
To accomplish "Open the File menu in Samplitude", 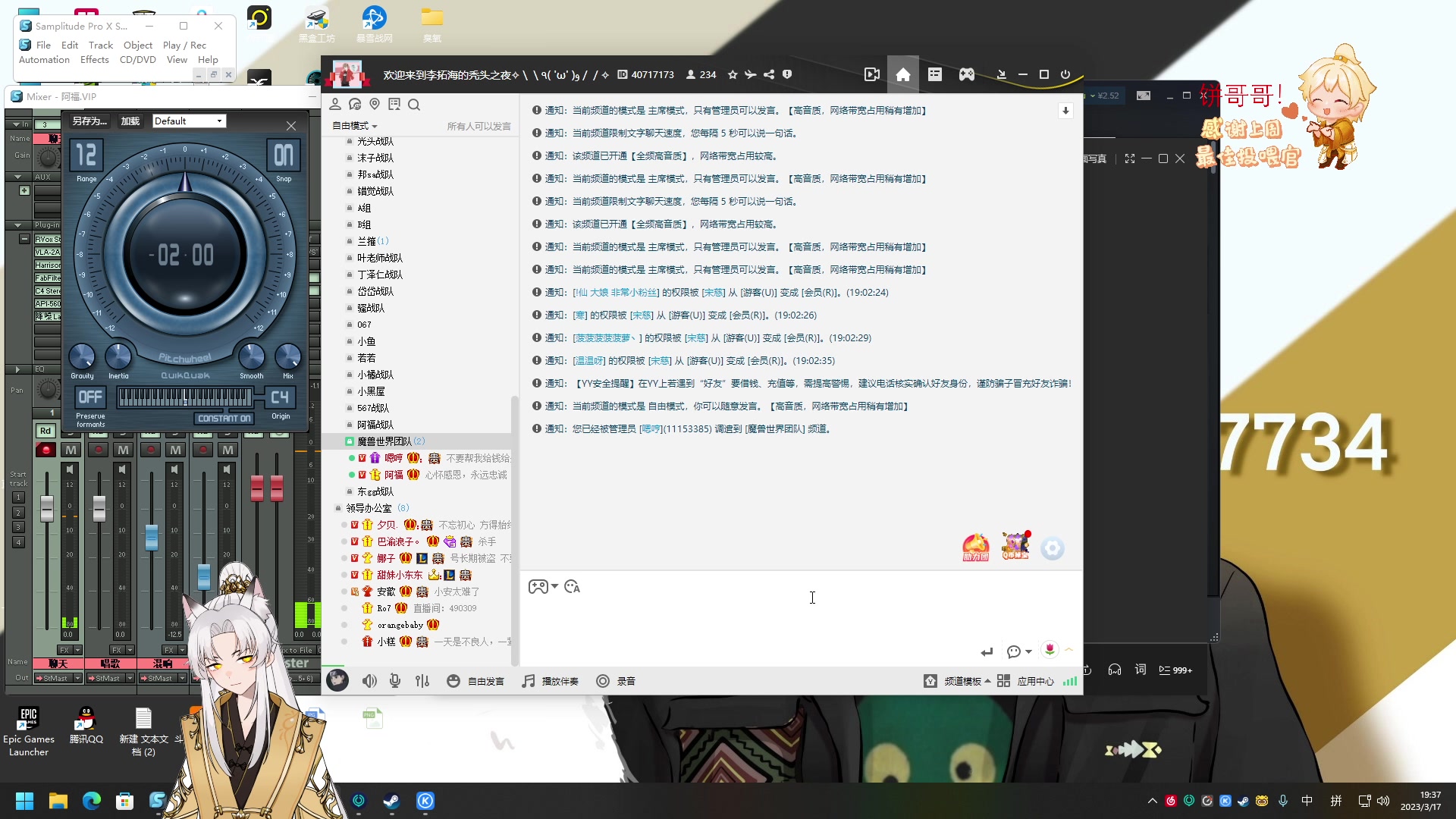I will point(43,45).
